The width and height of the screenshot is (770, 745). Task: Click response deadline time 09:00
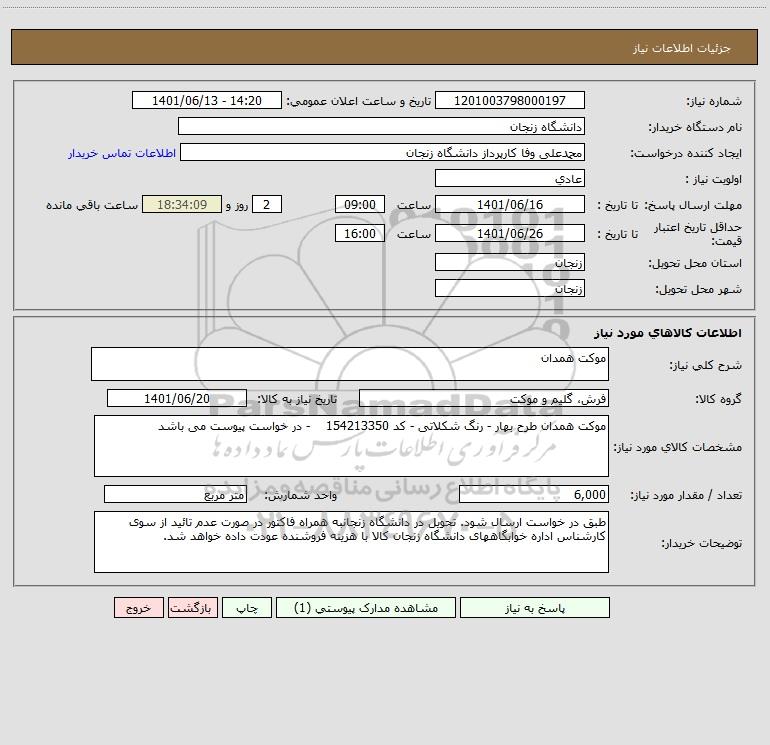[359, 204]
